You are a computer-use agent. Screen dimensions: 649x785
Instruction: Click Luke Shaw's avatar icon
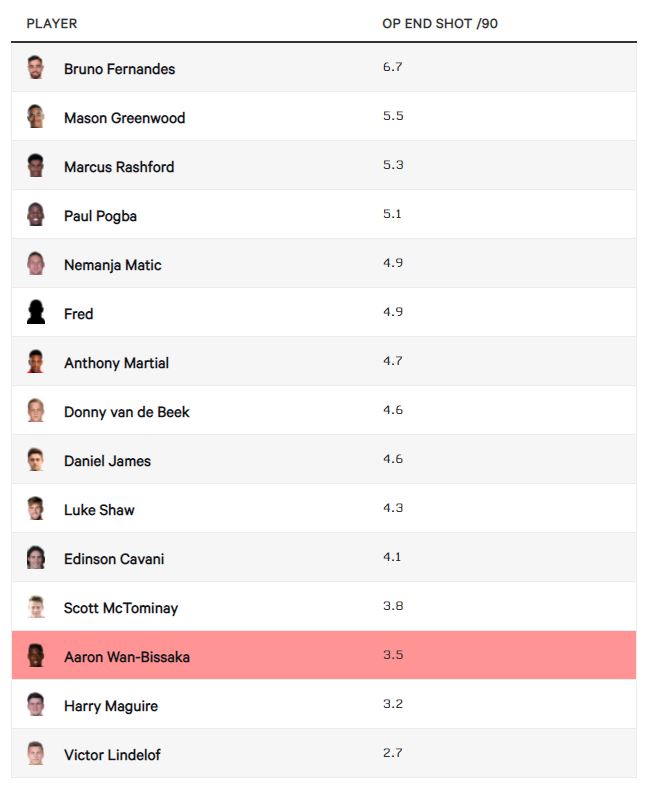(x=36, y=509)
